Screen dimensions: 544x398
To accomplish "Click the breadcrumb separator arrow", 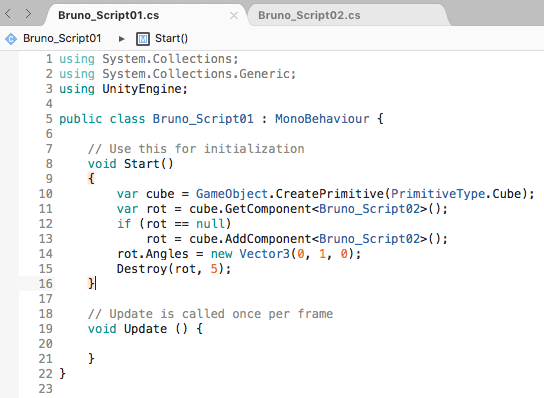I will tap(121, 39).
